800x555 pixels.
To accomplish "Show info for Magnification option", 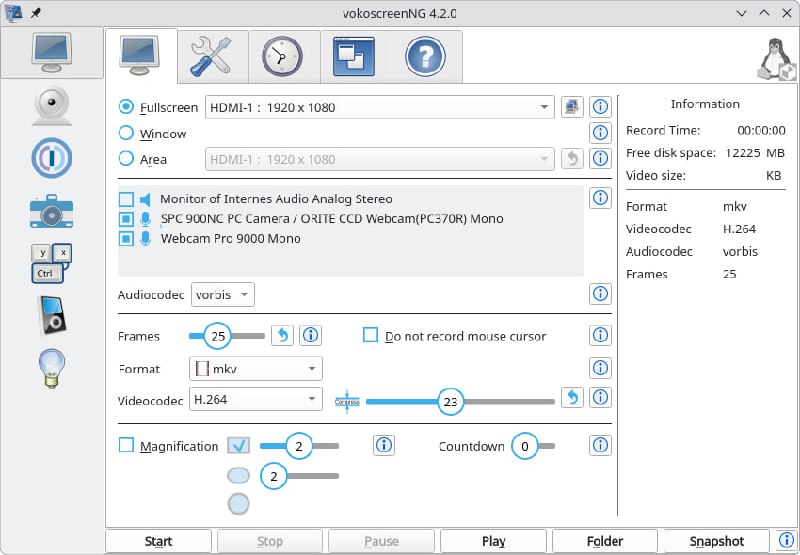I will [x=383, y=446].
